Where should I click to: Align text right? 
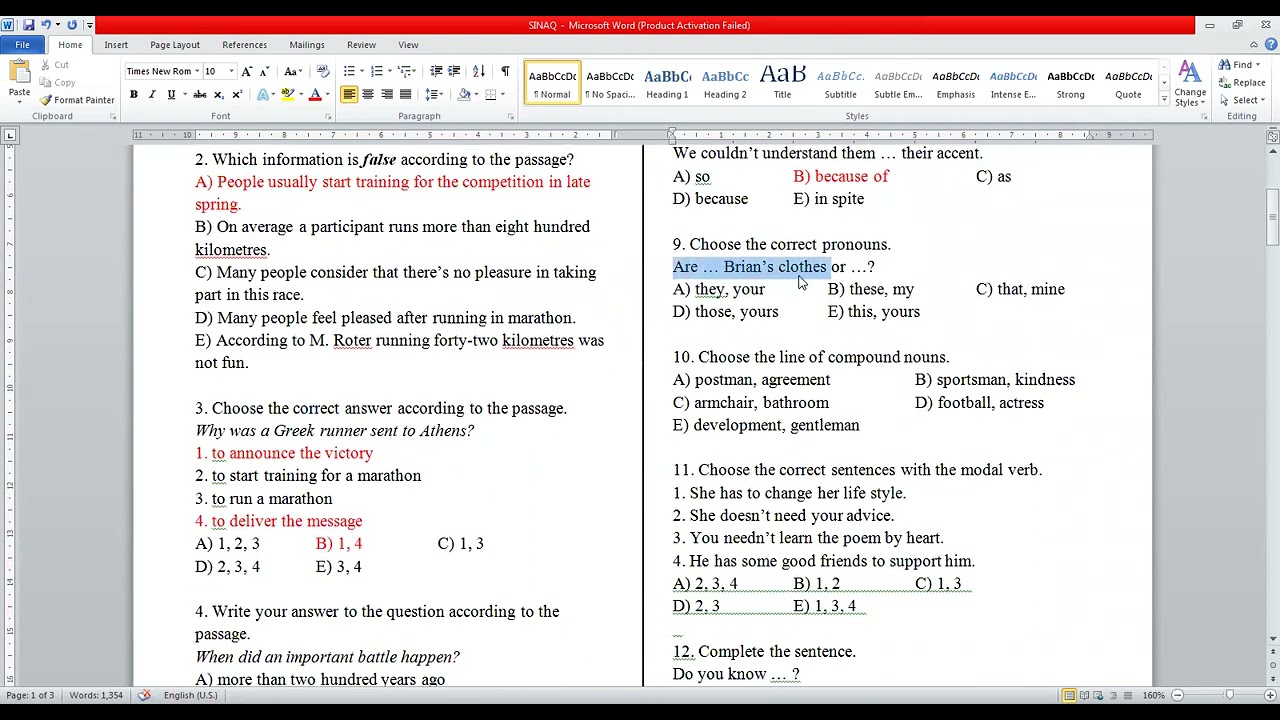click(x=386, y=95)
